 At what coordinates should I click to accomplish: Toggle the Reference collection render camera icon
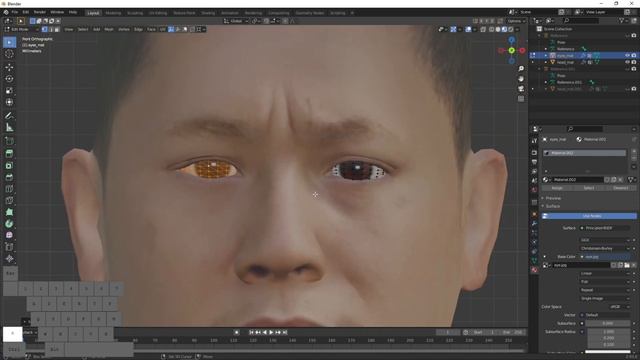[634, 36]
